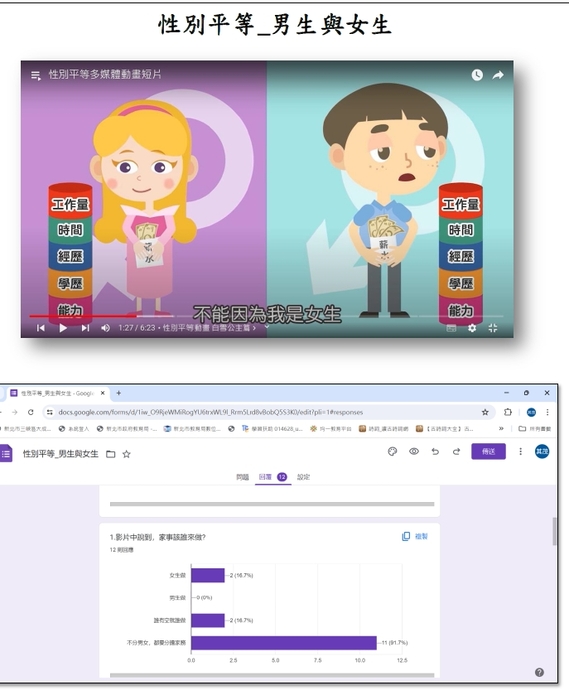Click the 女生做 bar in chart
The width and height of the screenshot is (569, 700).
point(208,575)
